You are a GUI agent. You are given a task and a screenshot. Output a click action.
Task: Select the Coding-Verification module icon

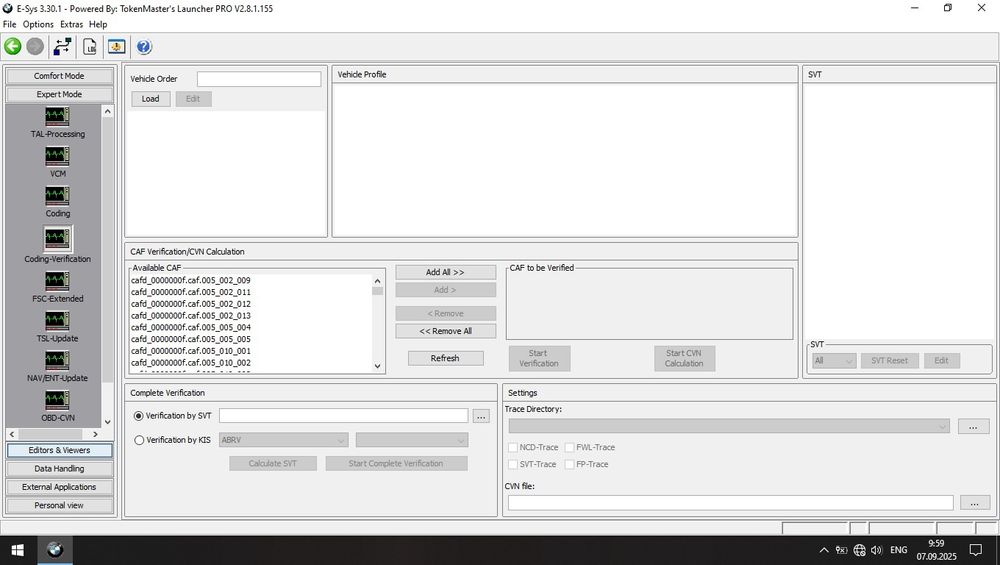coord(57,238)
